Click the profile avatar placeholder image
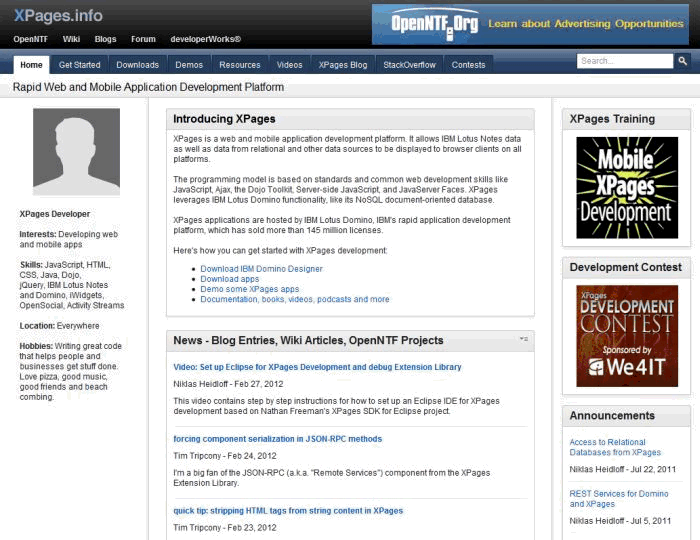Screen dimensions: 700x540 pos(76,152)
